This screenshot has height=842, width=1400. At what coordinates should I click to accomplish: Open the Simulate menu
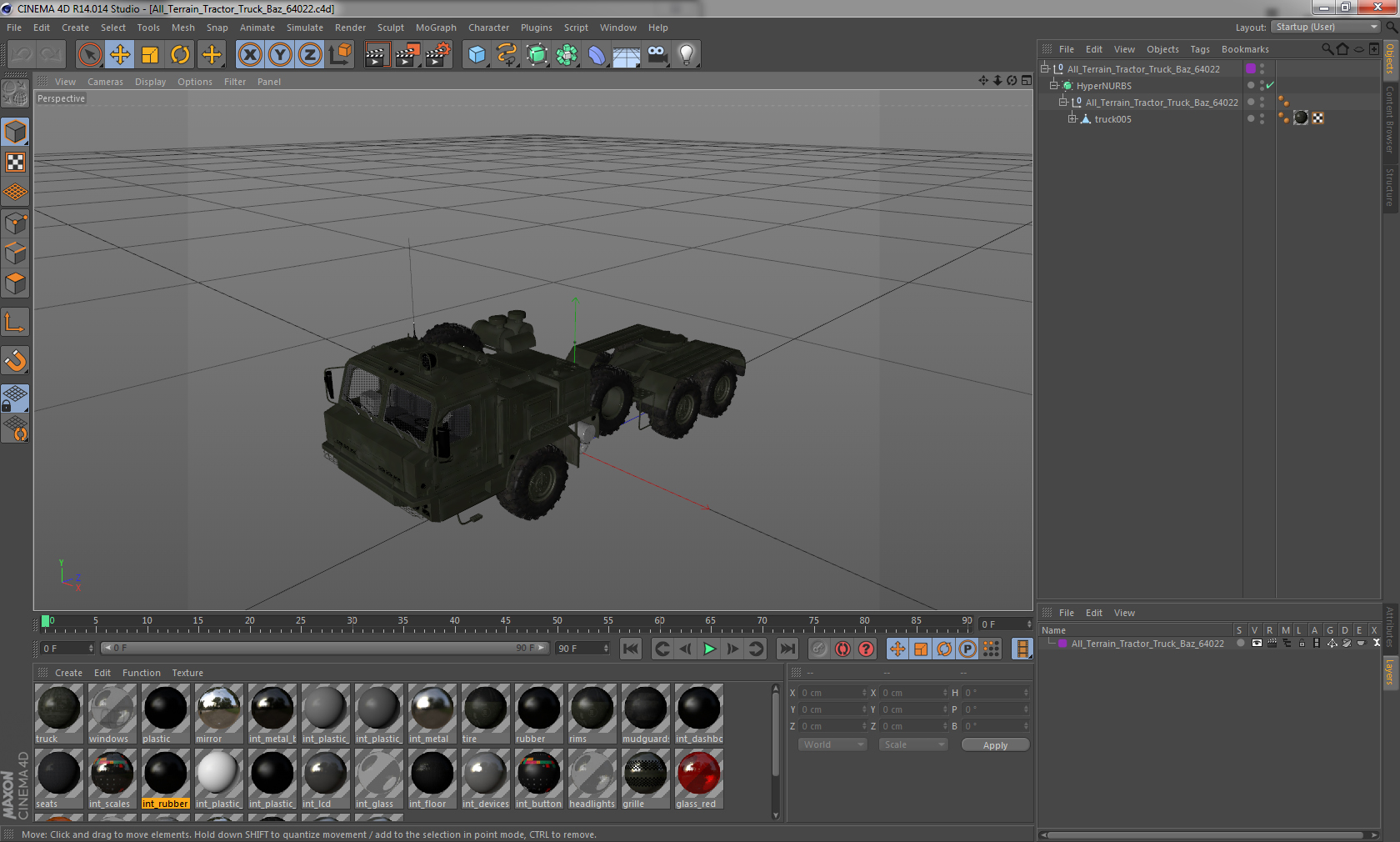click(304, 28)
